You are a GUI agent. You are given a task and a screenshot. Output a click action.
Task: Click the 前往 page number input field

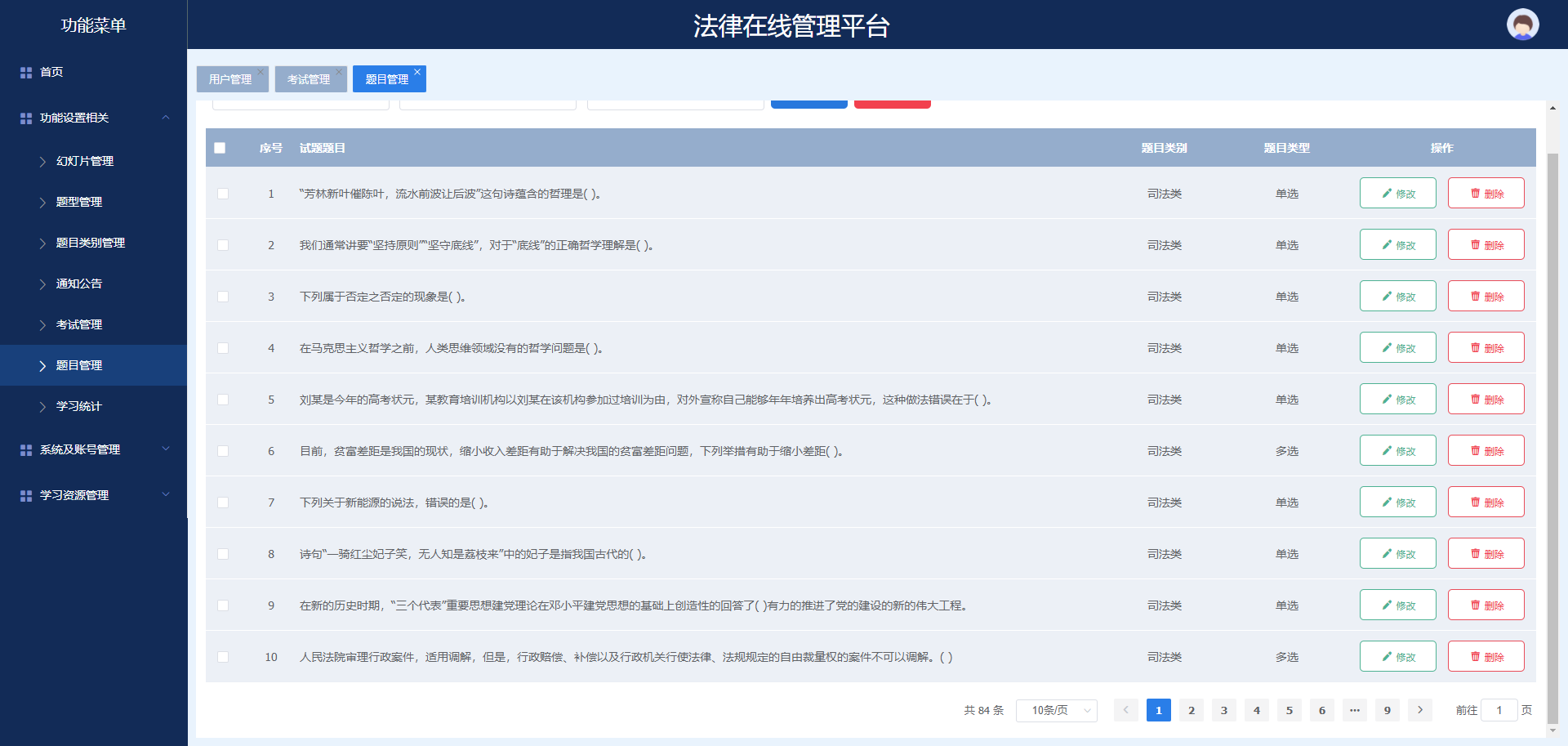pos(1499,710)
